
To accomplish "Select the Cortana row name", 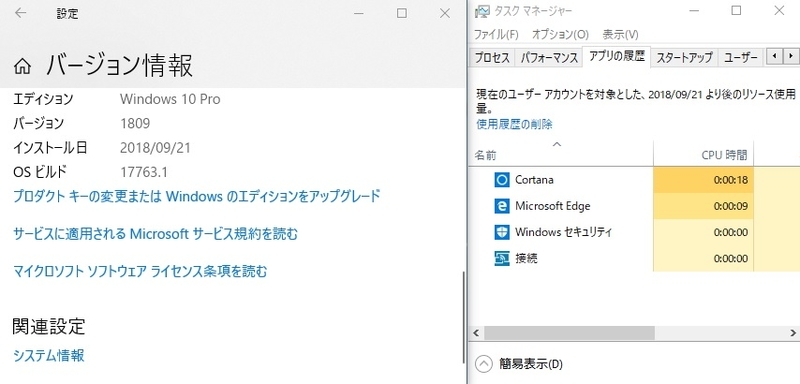I will [x=534, y=180].
